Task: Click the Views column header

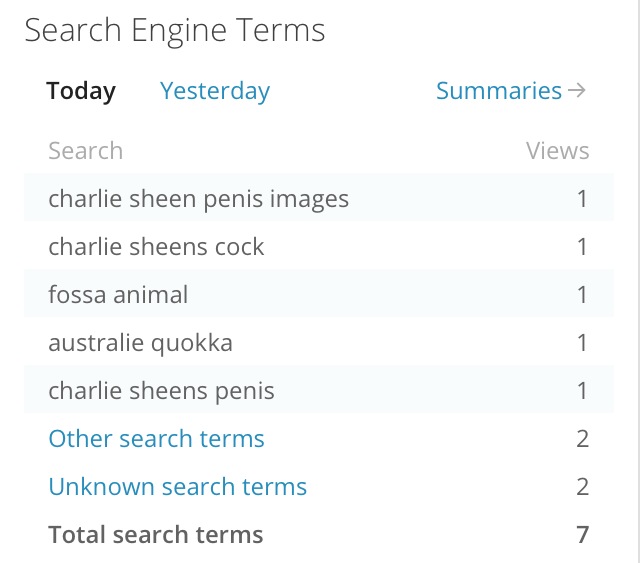Action: click(x=557, y=151)
